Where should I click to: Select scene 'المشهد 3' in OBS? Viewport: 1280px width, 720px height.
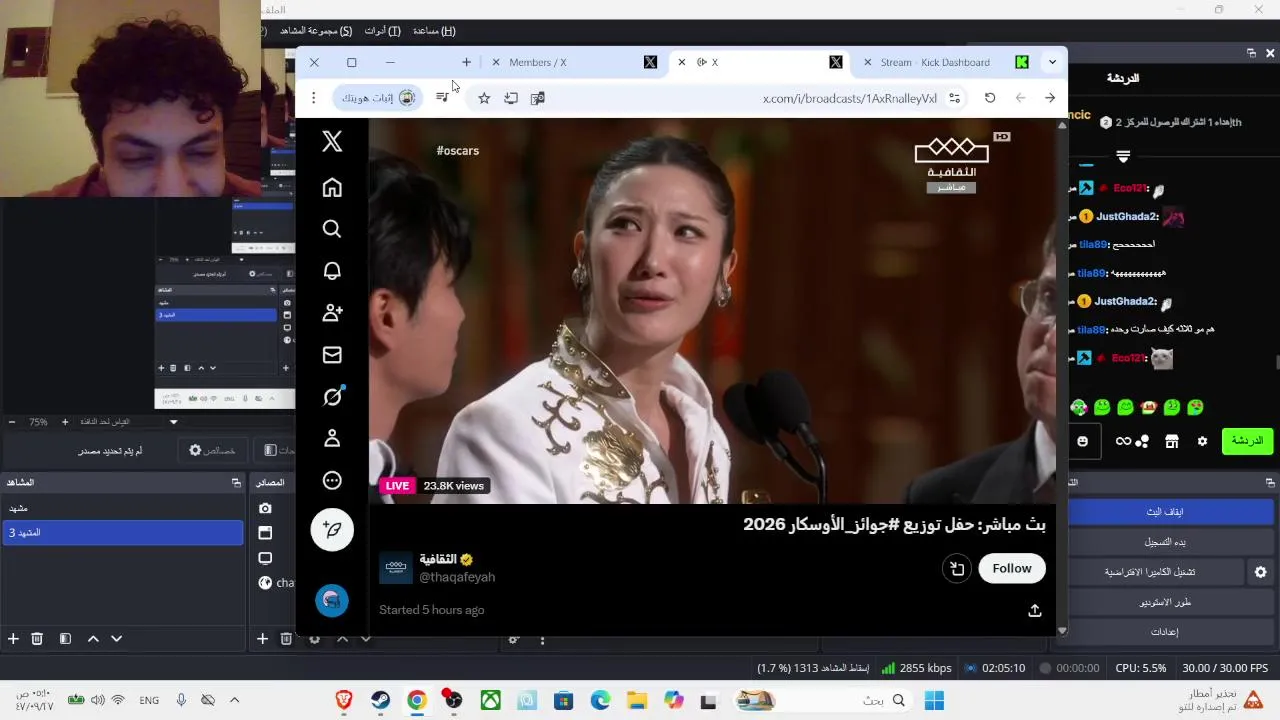tap(122, 533)
